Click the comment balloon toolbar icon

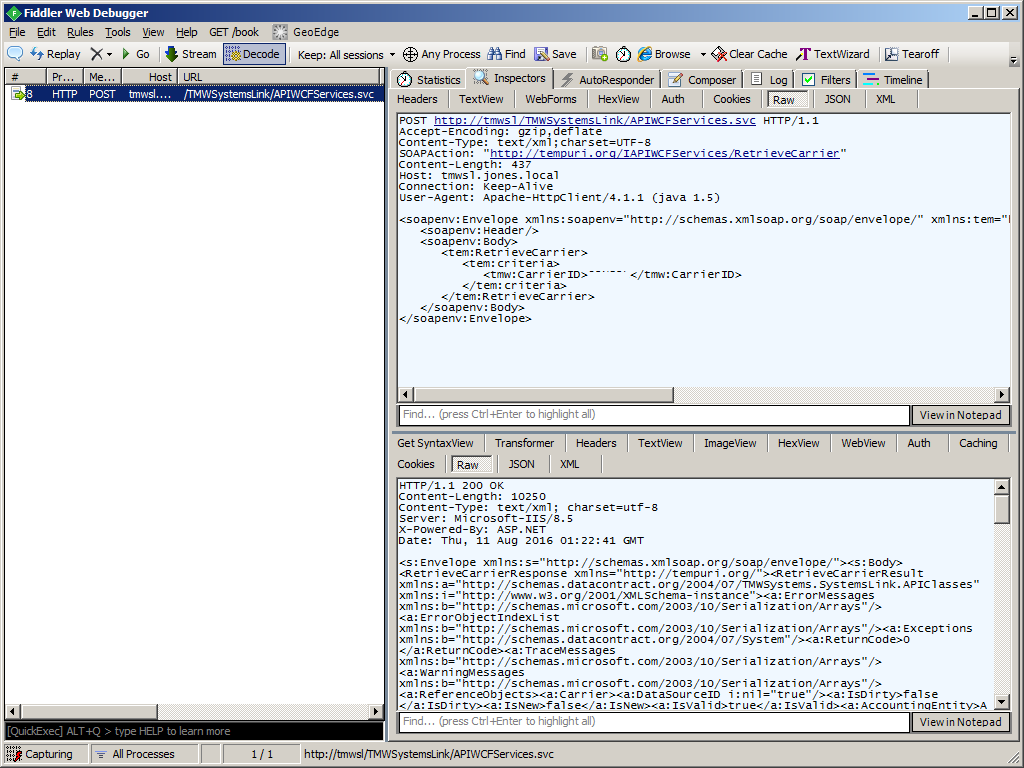[15, 54]
